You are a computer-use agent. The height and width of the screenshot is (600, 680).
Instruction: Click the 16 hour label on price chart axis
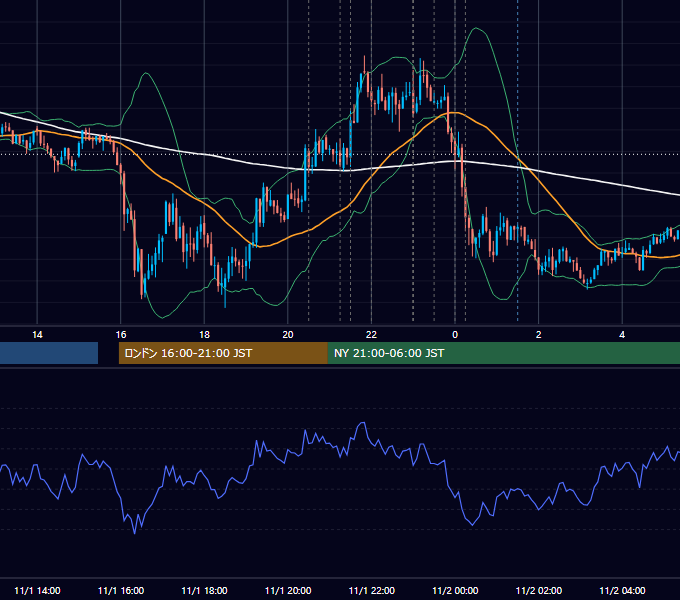pyautogui.click(x=121, y=335)
